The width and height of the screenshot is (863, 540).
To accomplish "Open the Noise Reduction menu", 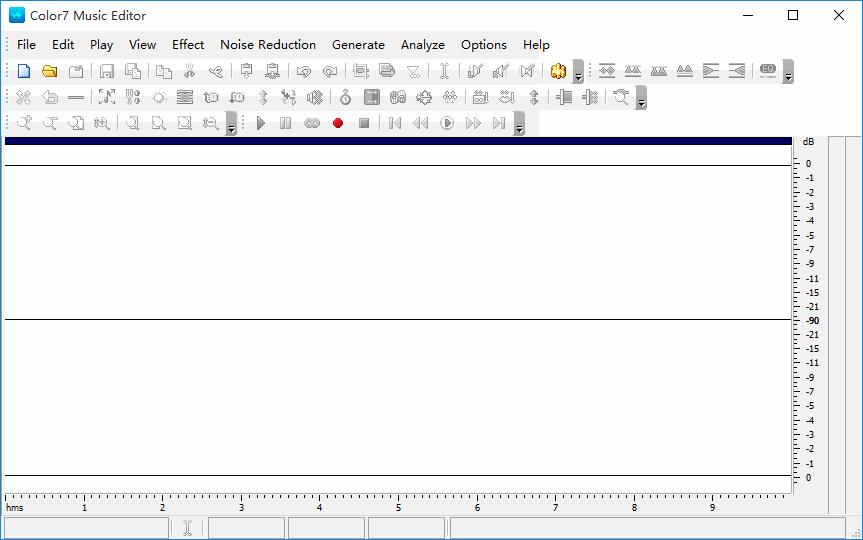I will coord(268,45).
